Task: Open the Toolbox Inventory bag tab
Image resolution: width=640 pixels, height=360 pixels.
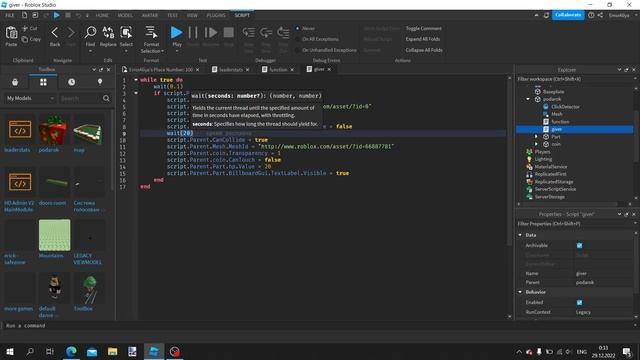Action: coord(15,82)
